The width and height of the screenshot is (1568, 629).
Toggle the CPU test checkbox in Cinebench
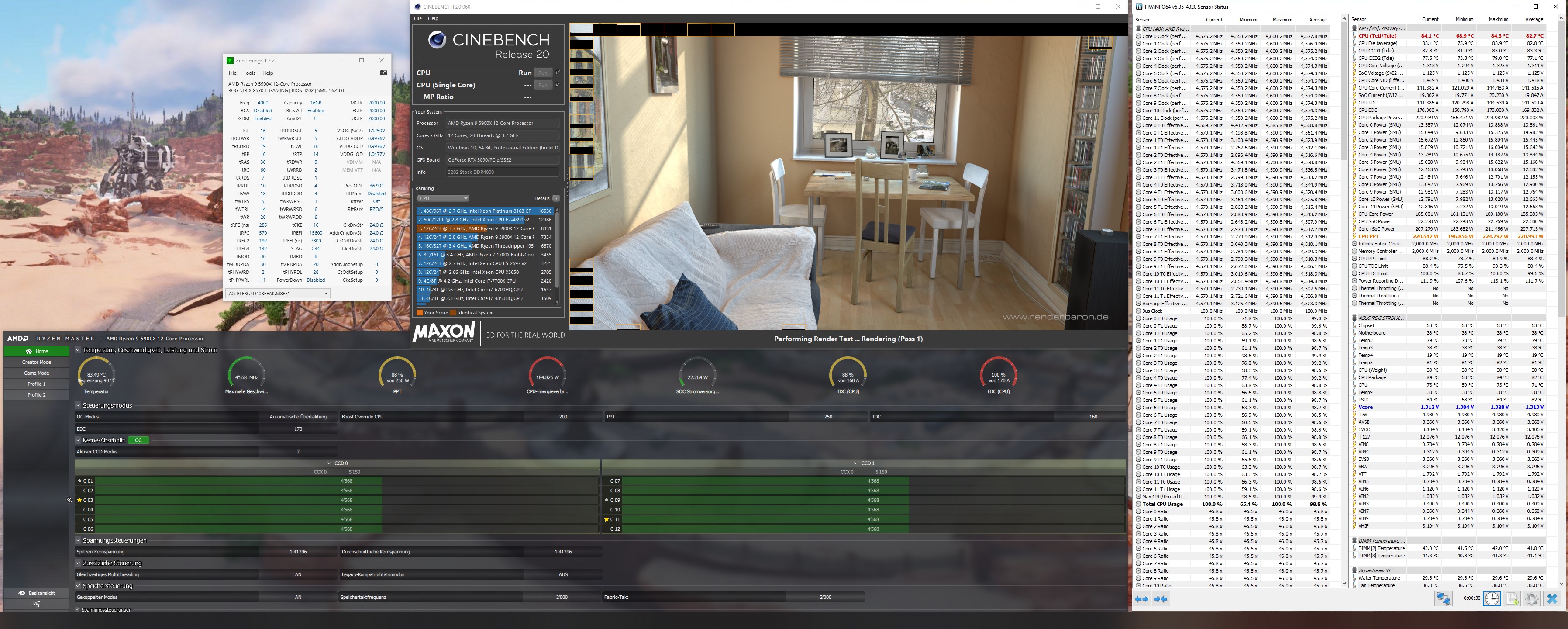pyautogui.click(x=558, y=73)
